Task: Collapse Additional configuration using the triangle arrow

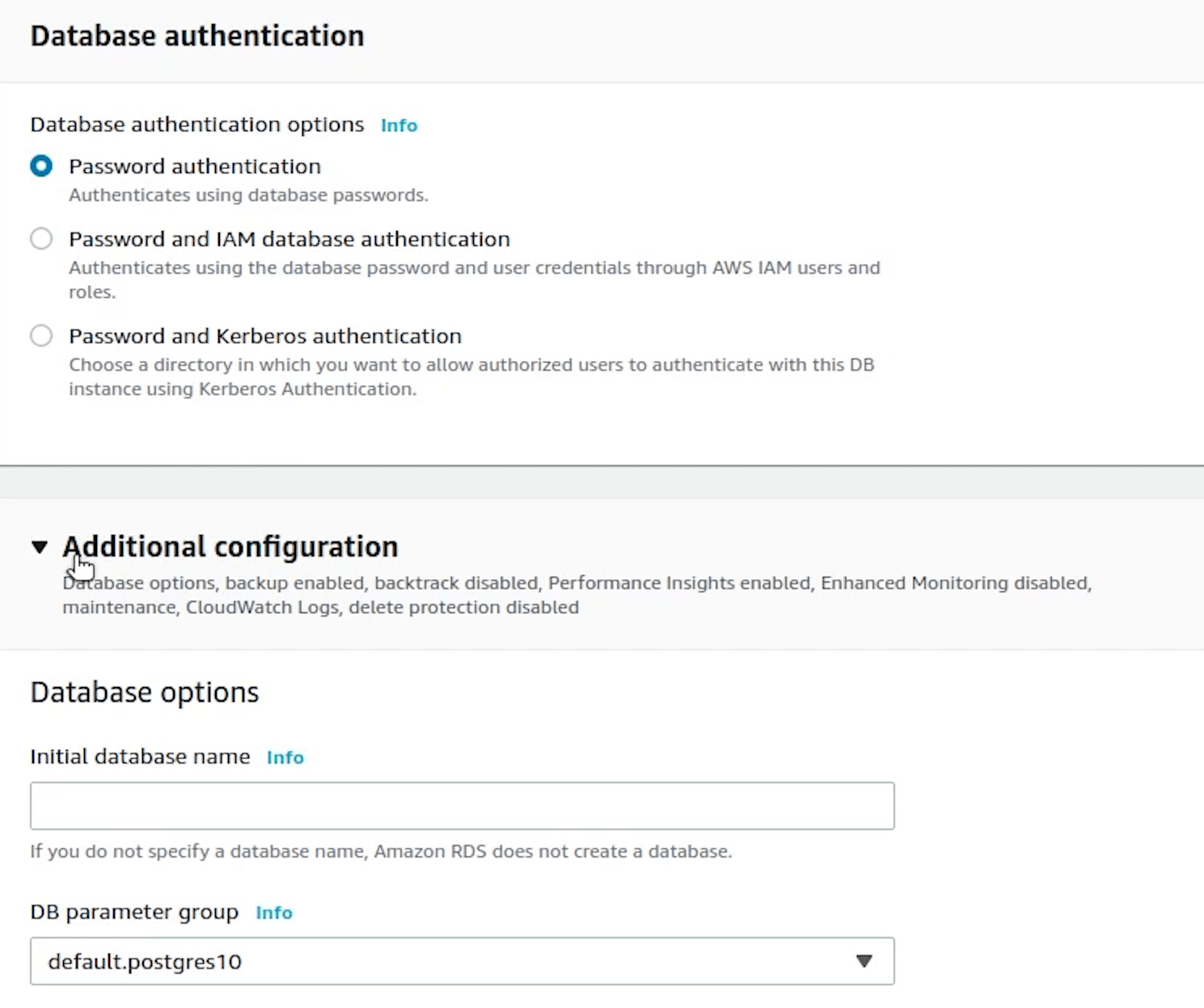Action: click(40, 547)
